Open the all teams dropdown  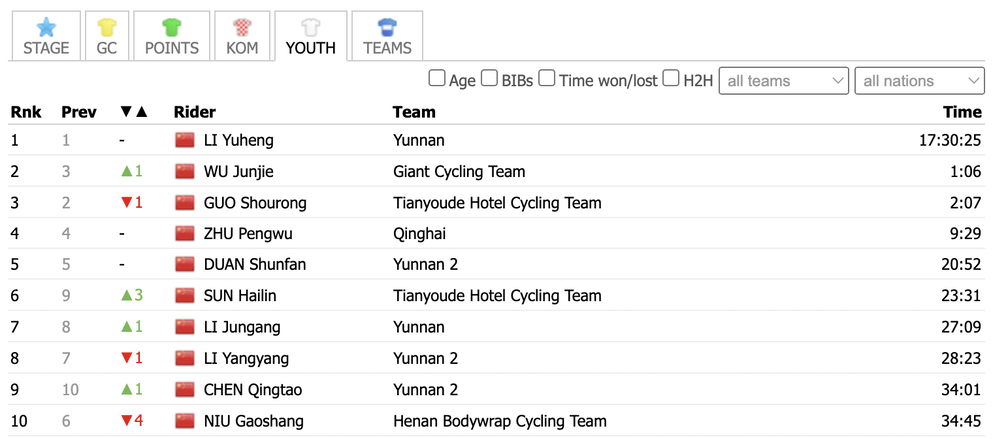click(784, 81)
